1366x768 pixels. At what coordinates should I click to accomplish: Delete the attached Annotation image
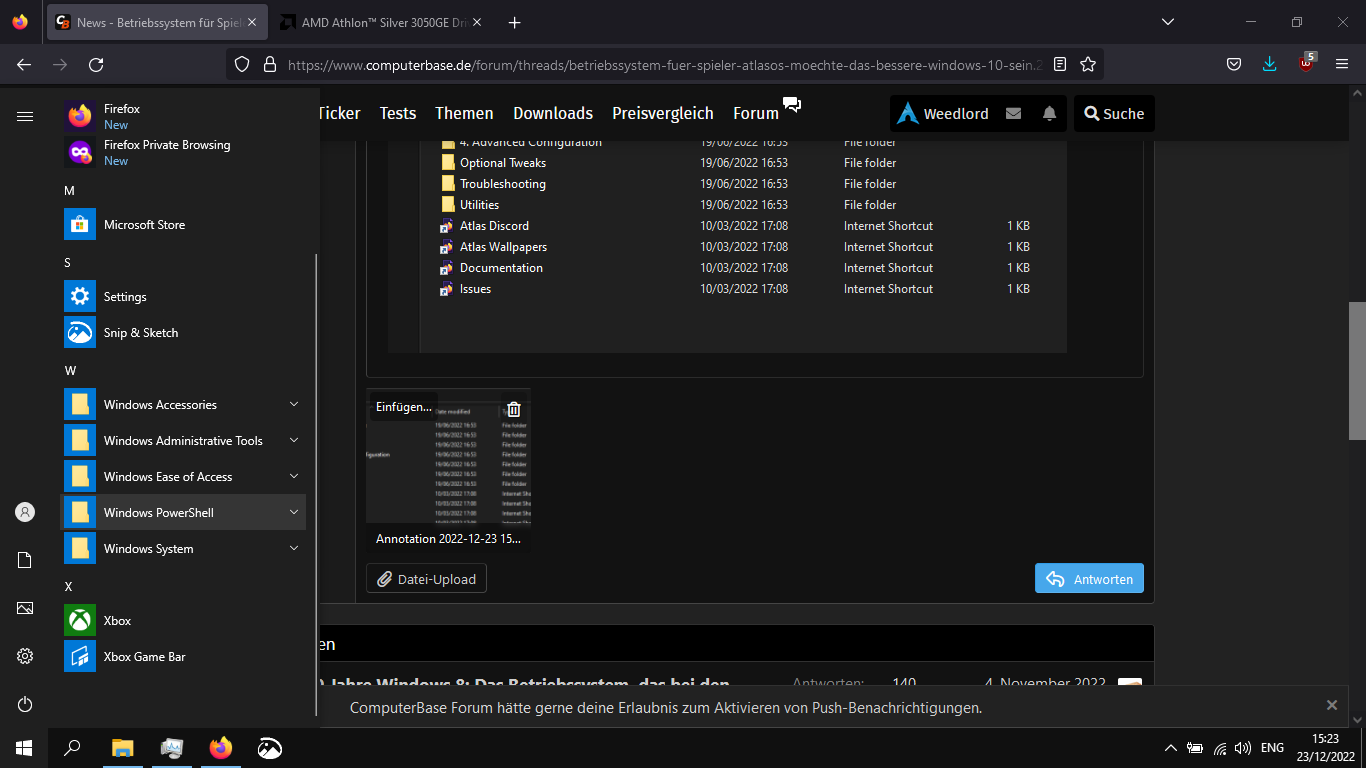[x=513, y=409]
